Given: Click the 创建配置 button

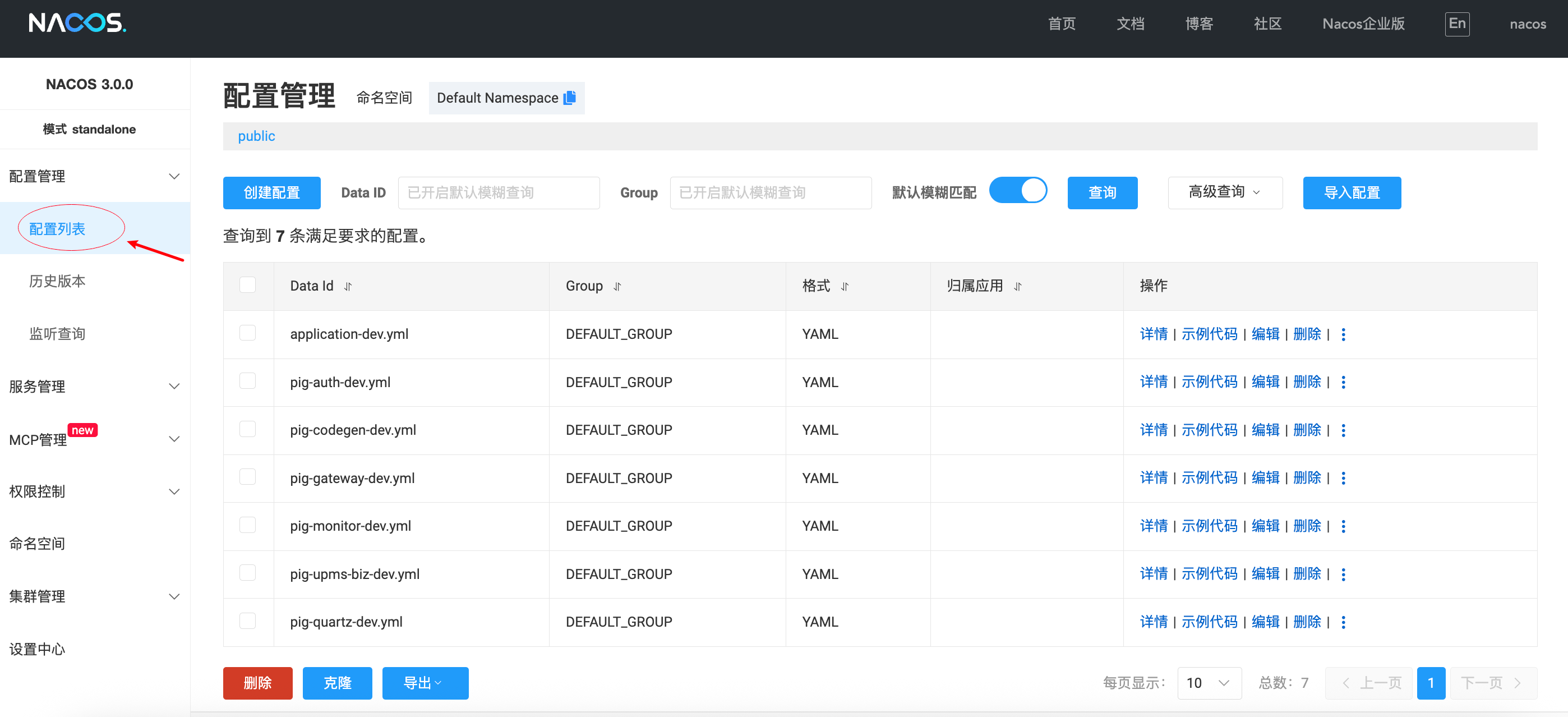Looking at the screenshot, I should [x=271, y=192].
